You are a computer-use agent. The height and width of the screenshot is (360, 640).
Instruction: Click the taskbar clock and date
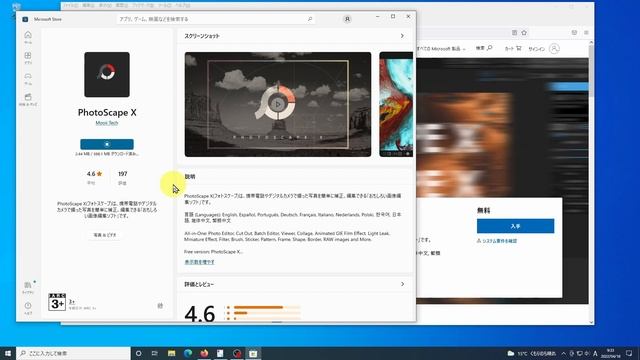point(611,353)
